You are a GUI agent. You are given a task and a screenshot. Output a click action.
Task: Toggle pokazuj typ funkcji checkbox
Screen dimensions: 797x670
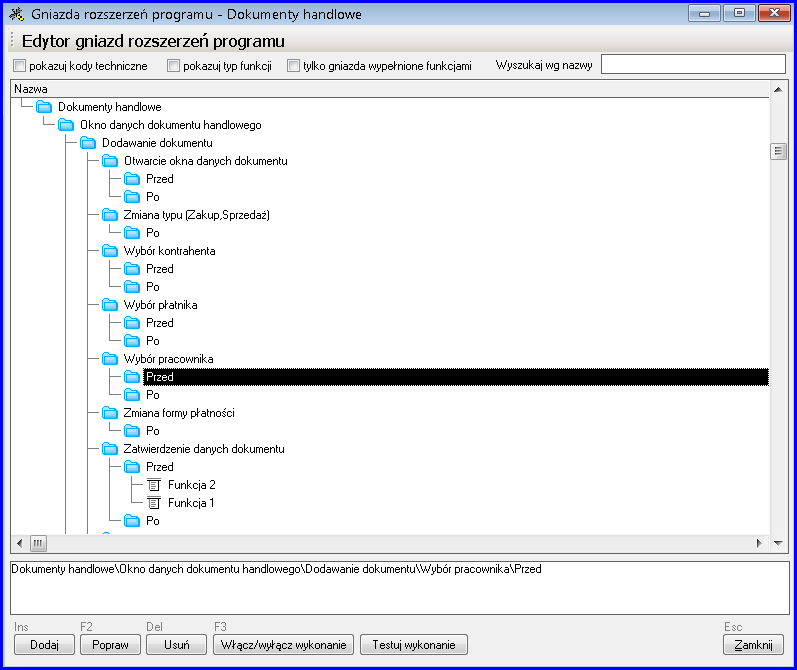(173, 66)
